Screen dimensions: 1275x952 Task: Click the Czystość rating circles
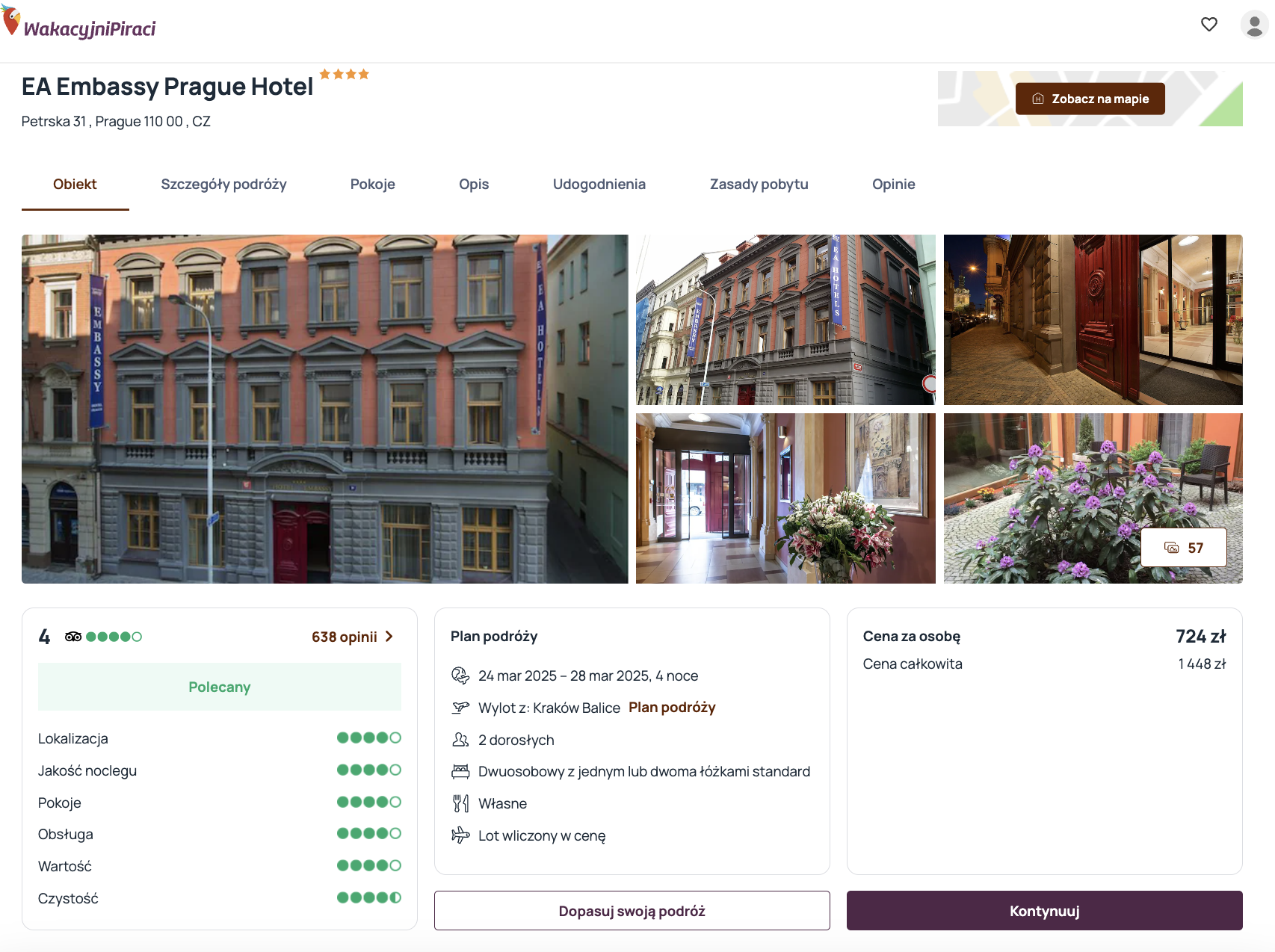[369, 897]
